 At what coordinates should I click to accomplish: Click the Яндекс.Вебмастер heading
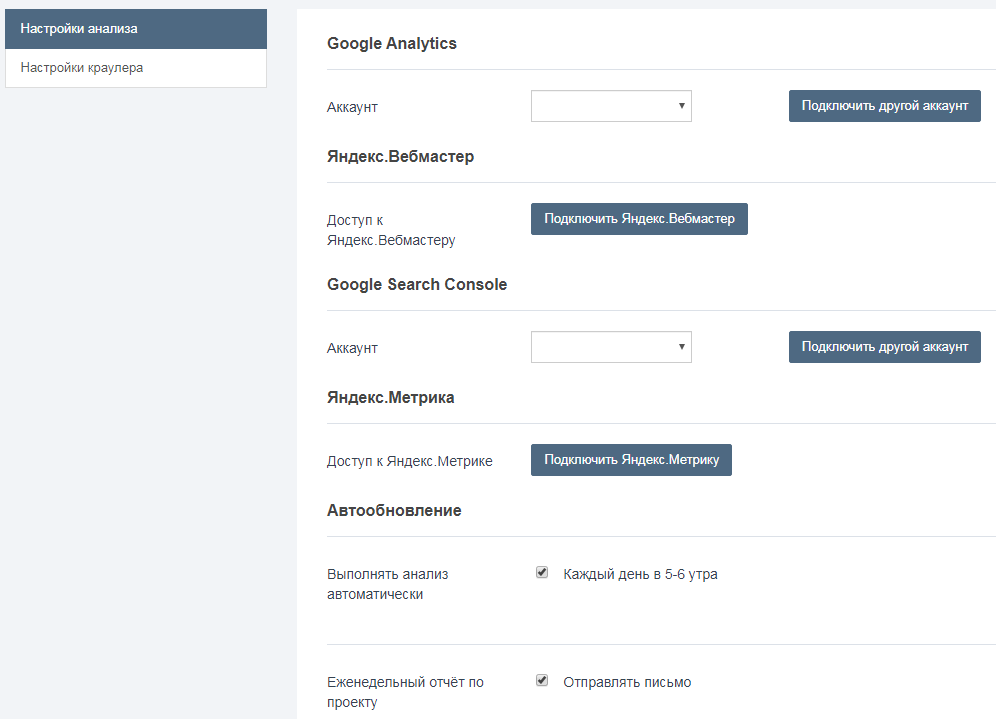pyautogui.click(x=400, y=156)
